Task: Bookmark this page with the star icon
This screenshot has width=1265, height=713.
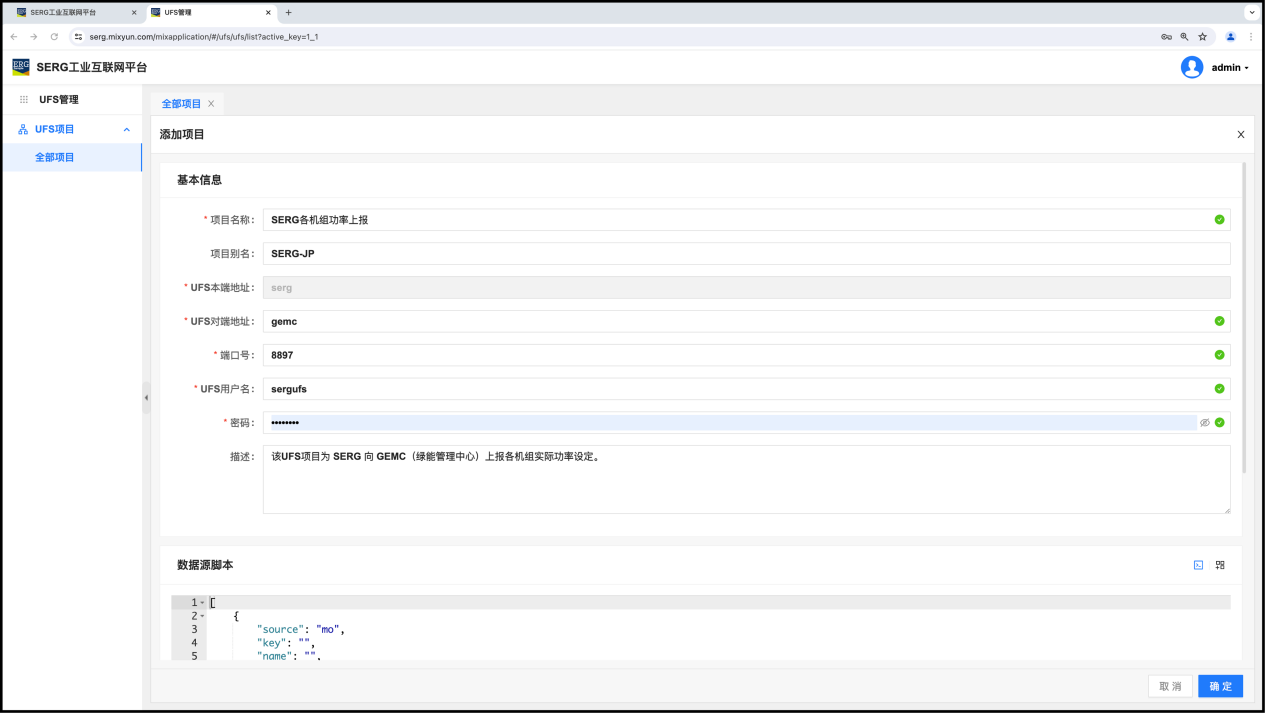Action: point(1202,36)
